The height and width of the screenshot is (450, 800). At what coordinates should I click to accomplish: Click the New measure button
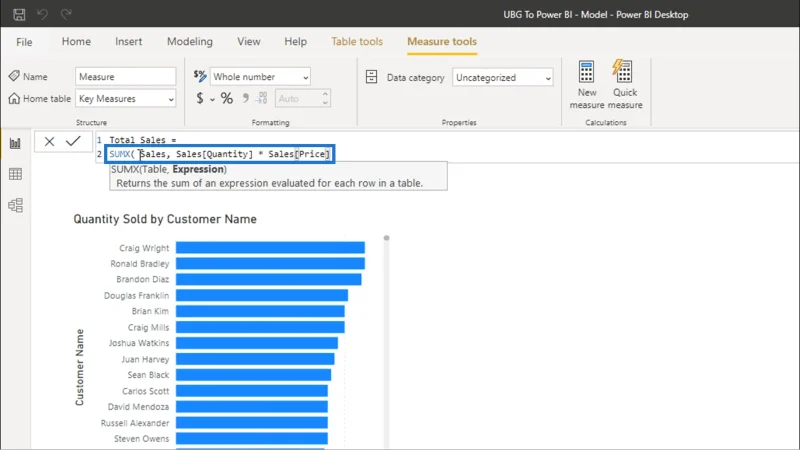tap(587, 84)
